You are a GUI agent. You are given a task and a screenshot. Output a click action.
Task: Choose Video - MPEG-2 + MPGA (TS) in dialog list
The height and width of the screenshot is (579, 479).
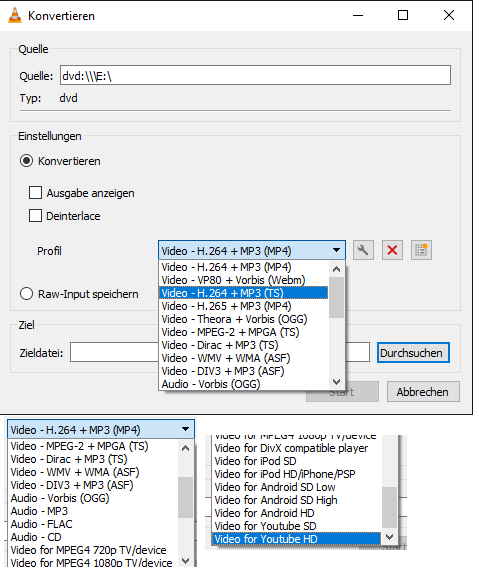[x=243, y=332]
